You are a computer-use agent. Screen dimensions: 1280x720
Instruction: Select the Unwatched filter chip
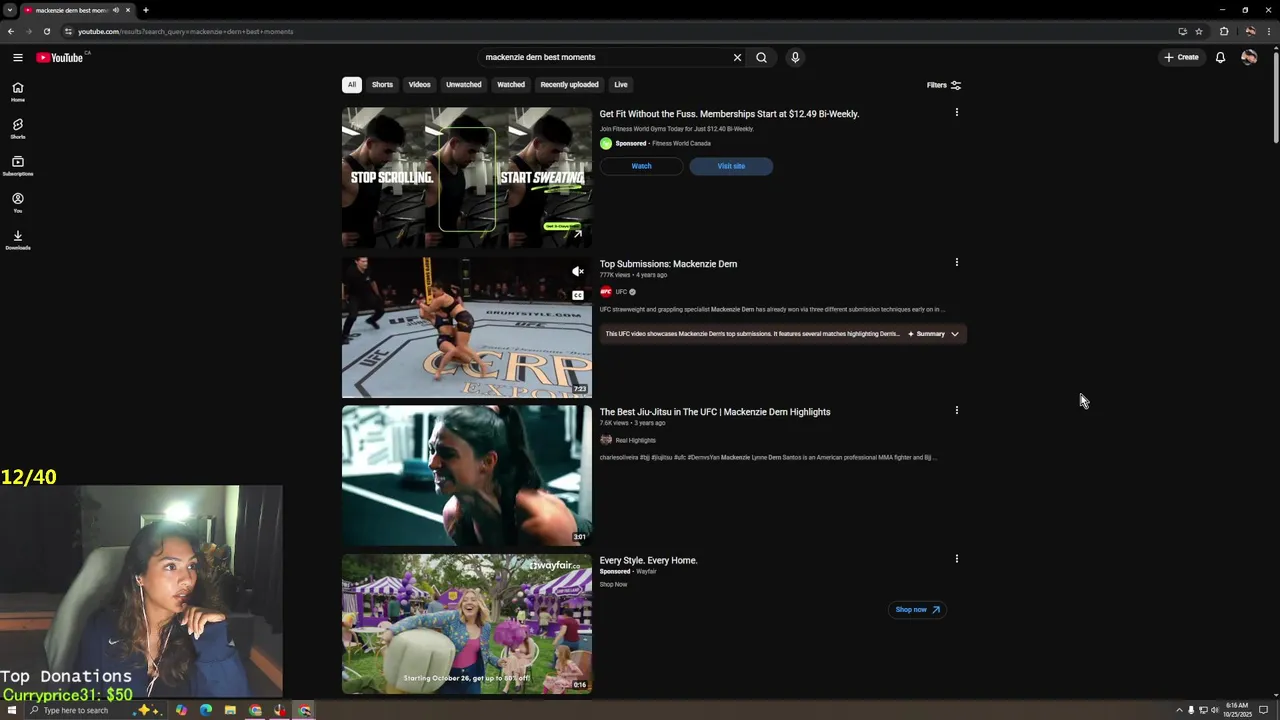(463, 85)
